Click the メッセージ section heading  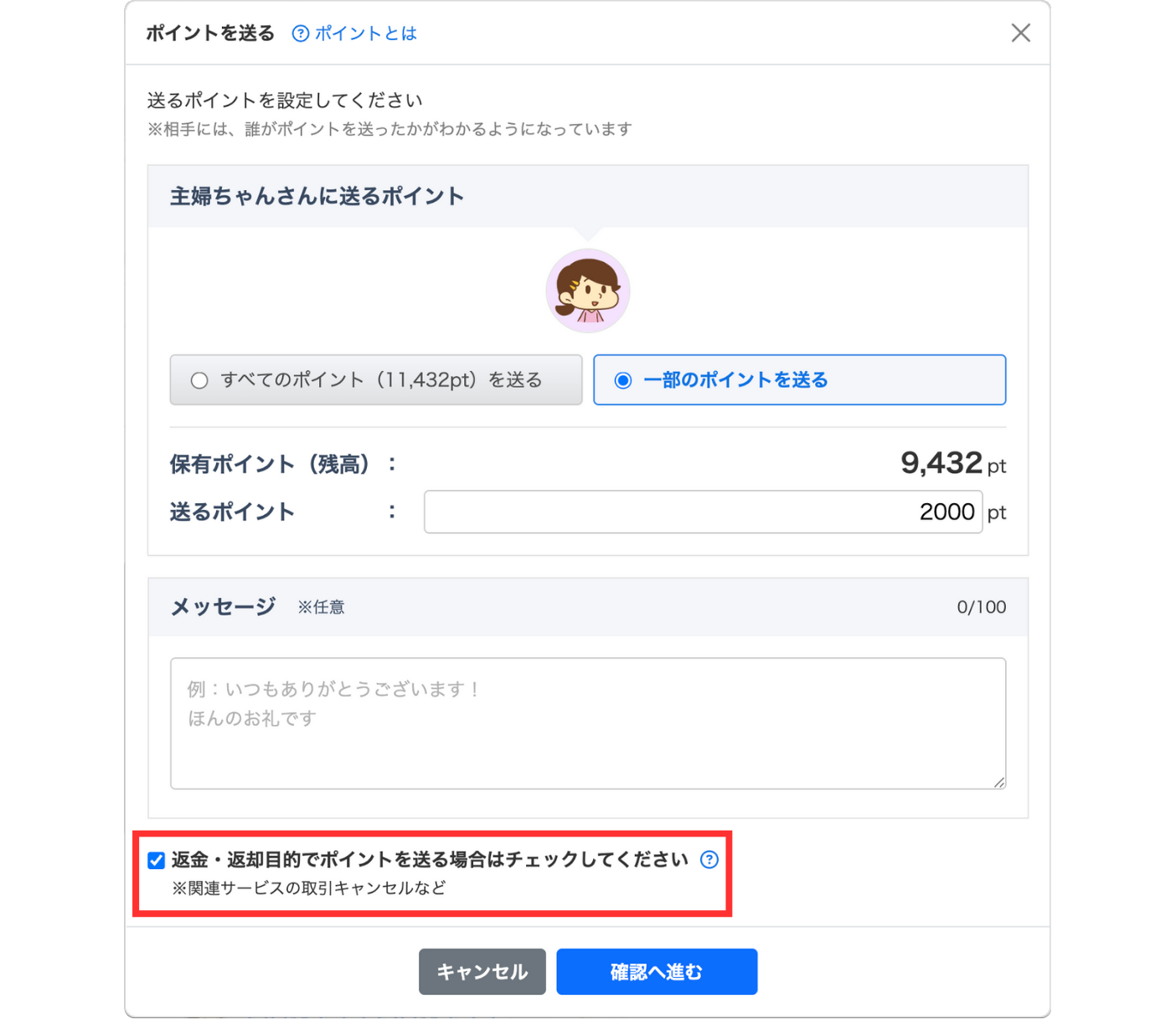(x=223, y=607)
